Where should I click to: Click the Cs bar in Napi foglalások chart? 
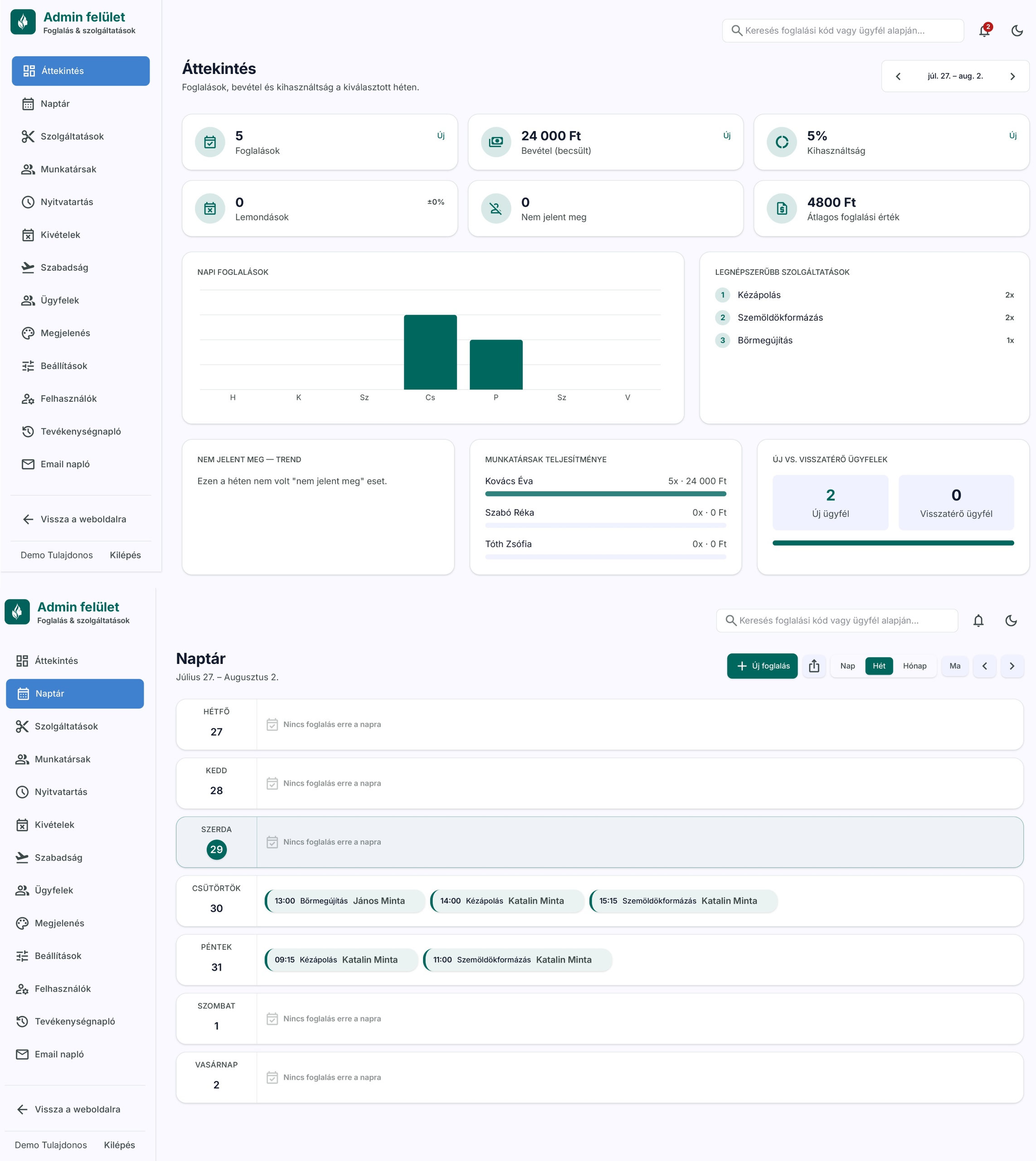[x=430, y=352]
